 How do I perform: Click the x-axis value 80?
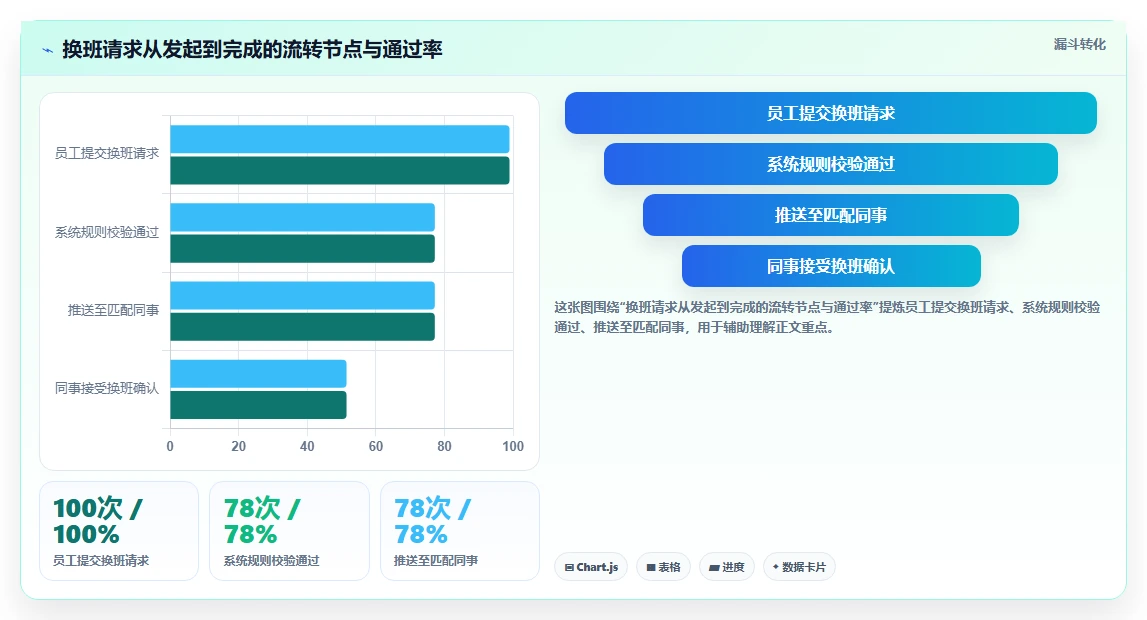tap(444, 446)
